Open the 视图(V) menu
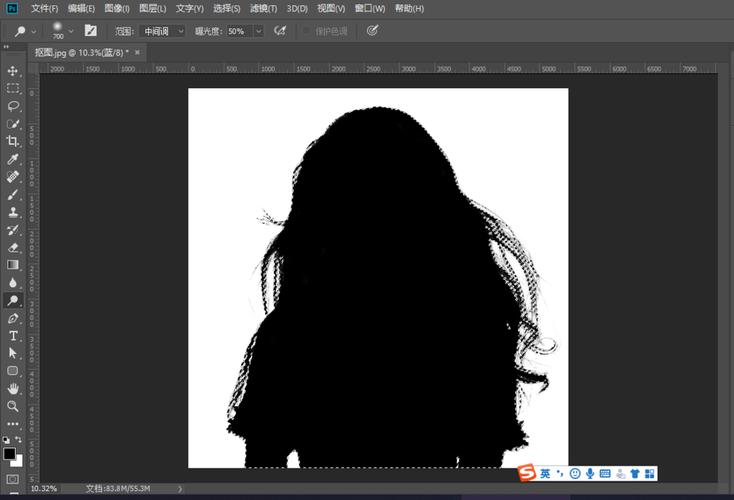This screenshot has height=500, width=734. pyautogui.click(x=331, y=8)
